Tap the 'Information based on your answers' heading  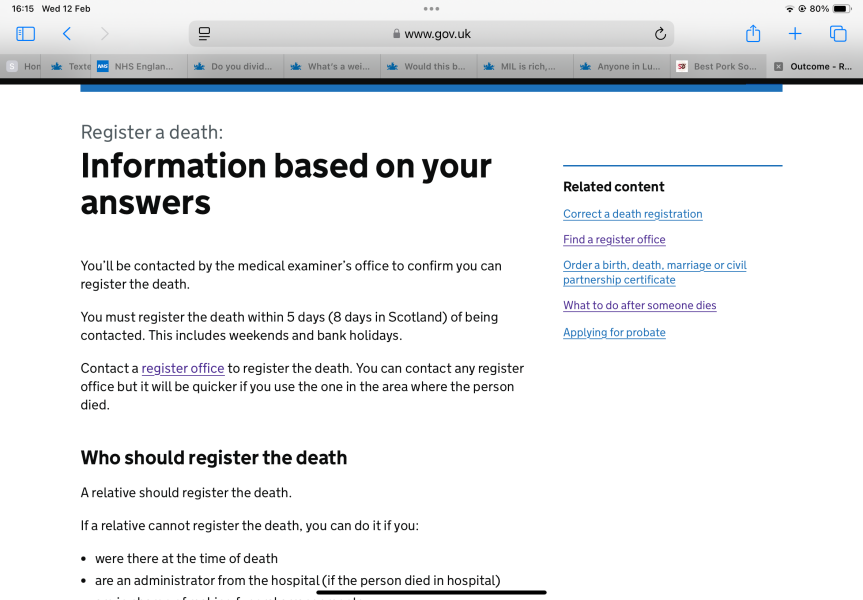pos(286,184)
